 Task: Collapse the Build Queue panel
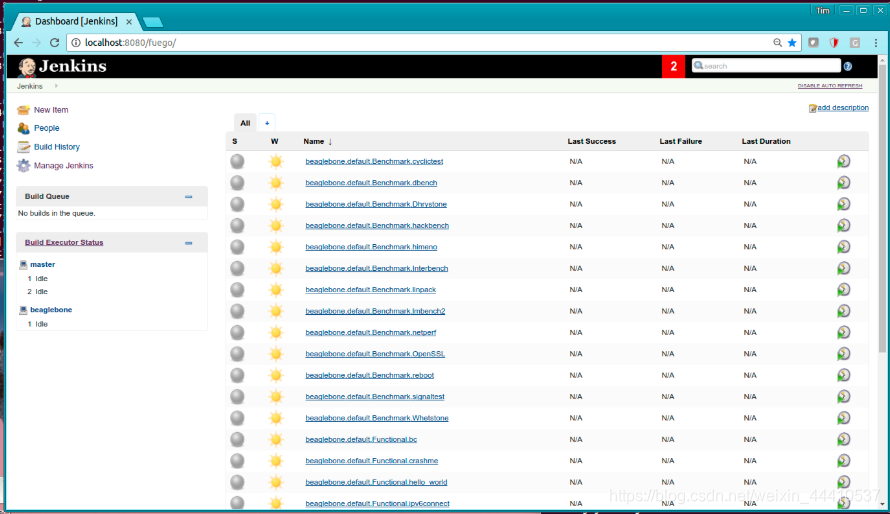188,196
